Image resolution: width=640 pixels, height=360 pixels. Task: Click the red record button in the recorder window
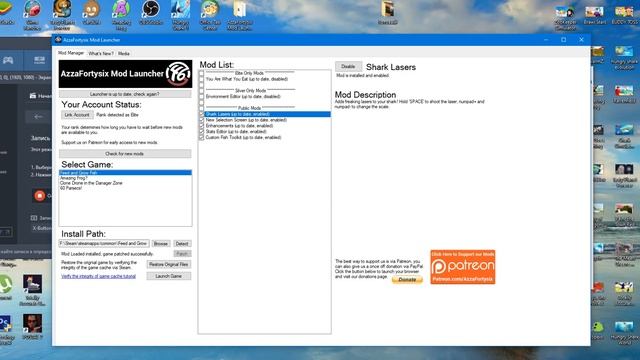pos(39,196)
